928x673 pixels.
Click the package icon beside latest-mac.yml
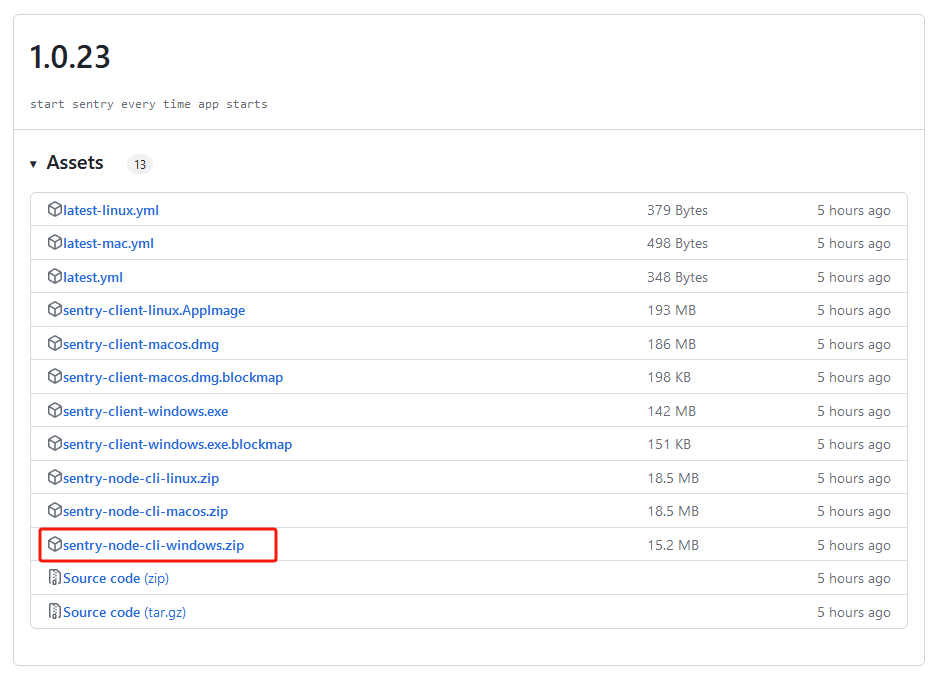pyautogui.click(x=54, y=243)
